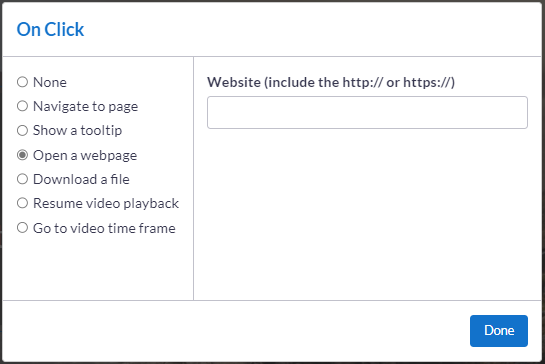The height and width of the screenshot is (364, 545).
Task: Click the 'Go to video time frame' text
Action: pos(104,228)
